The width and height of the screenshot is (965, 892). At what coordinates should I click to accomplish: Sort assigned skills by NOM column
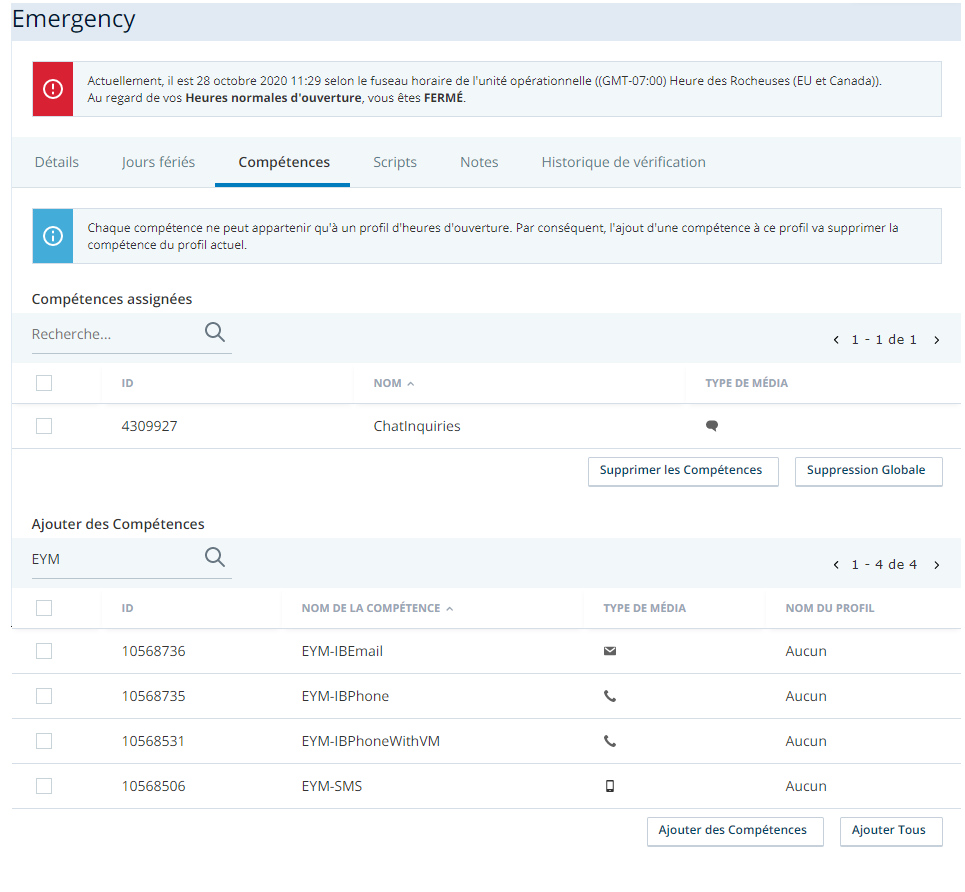[x=394, y=383]
